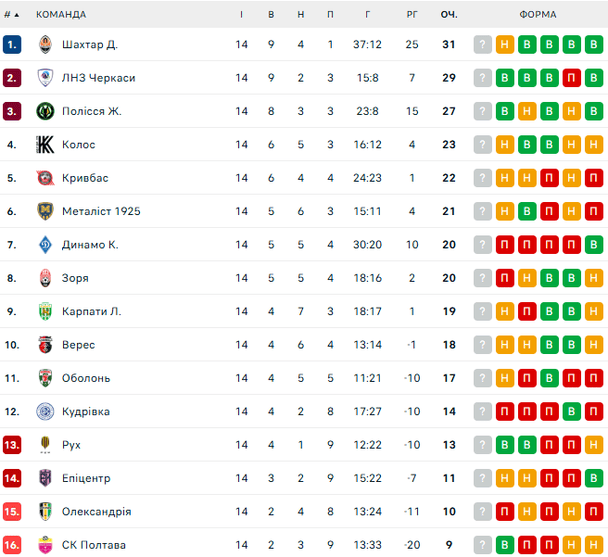The width and height of the screenshot is (608, 557).
Task: Click rank badge 1 for Шахтар Д.
Action: click(12, 44)
